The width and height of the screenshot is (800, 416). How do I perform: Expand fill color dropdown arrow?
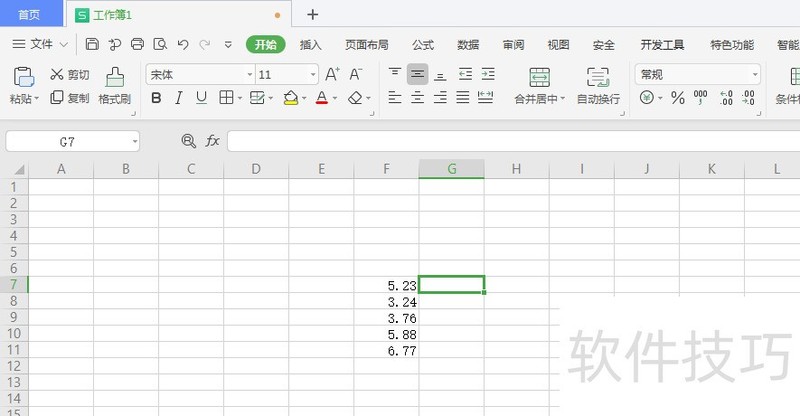[x=304, y=98]
